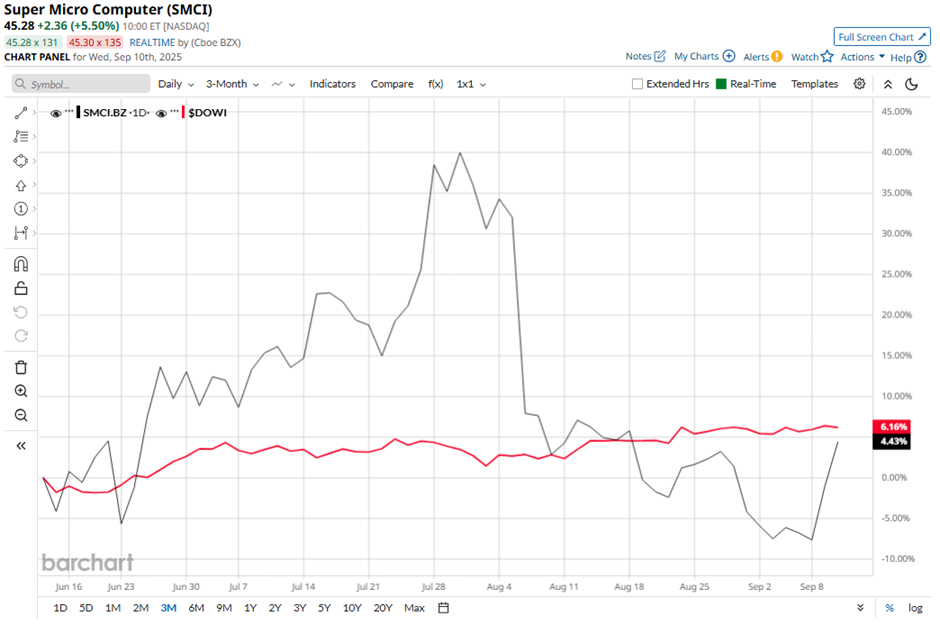The height and width of the screenshot is (625, 940).
Task: Click the undo arrow icon
Action: pyautogui.click(x=21, y=312)
